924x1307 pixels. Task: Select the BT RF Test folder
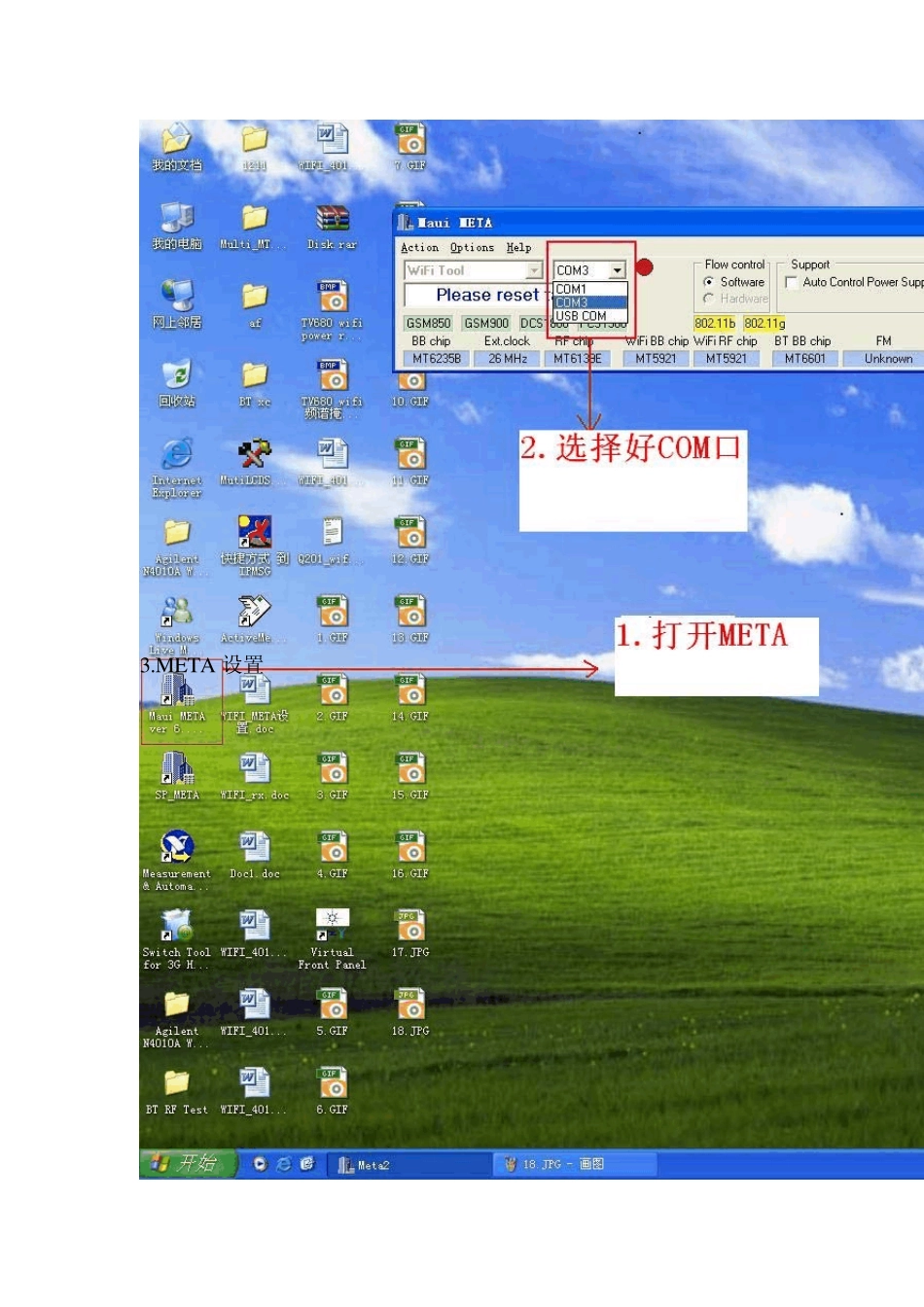pyautogui.click(x=177, y=1092)
